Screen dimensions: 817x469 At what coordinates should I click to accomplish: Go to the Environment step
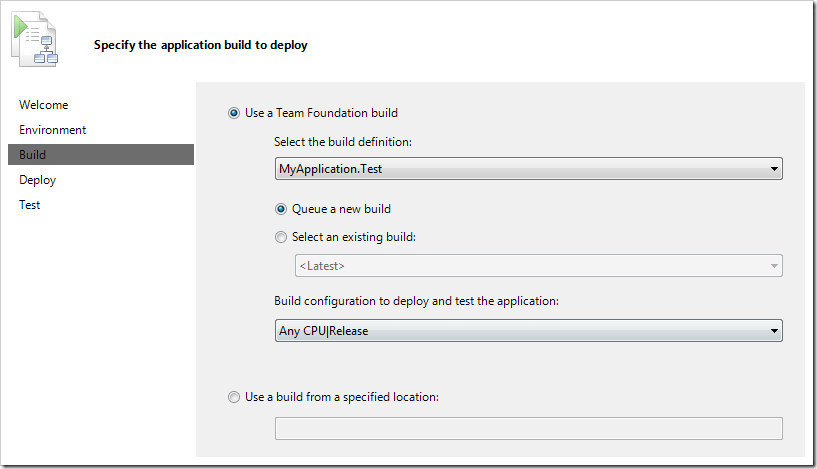[x=53, y=130]
